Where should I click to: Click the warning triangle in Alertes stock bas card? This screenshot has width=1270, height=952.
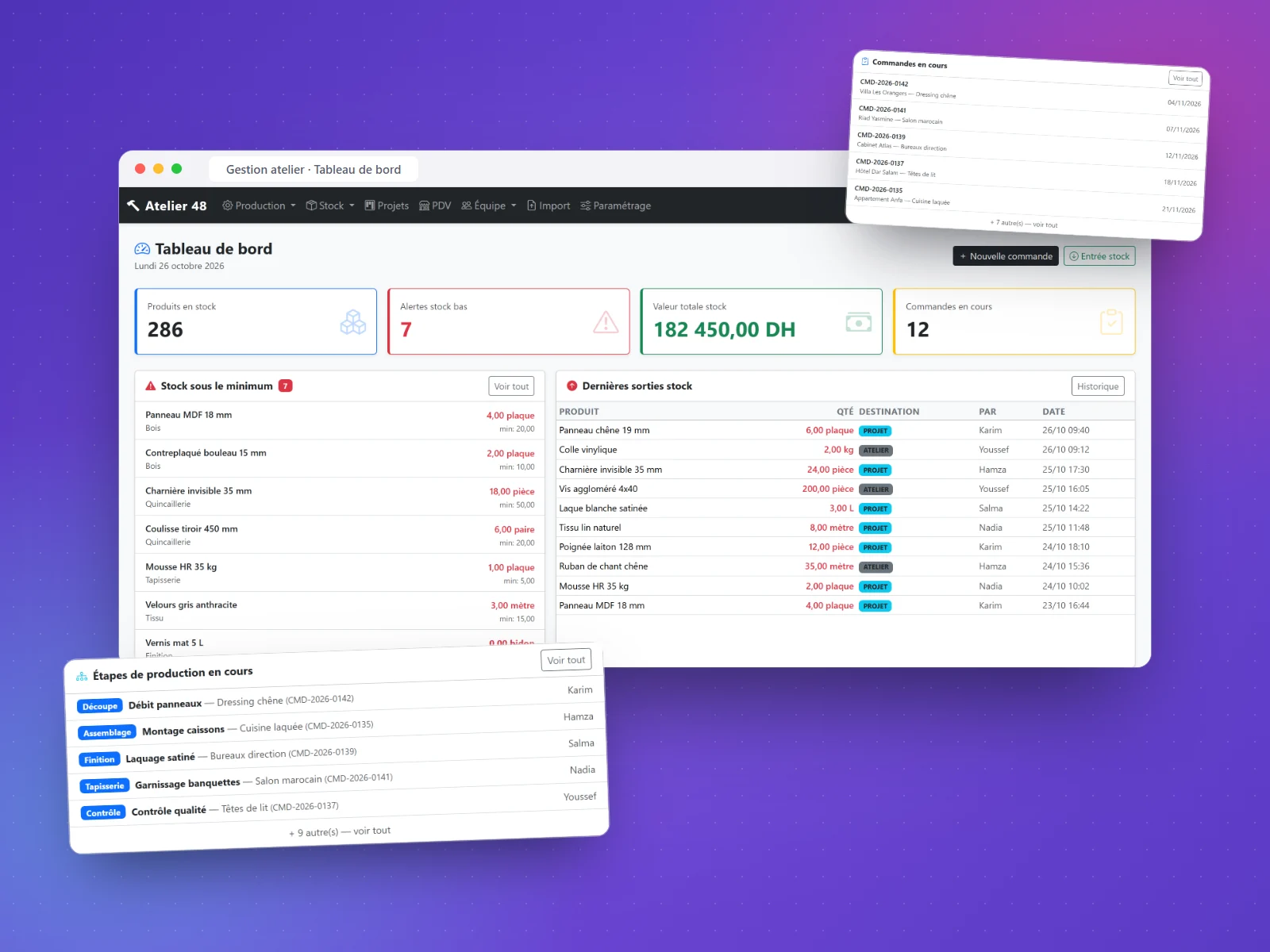[606, 321]
